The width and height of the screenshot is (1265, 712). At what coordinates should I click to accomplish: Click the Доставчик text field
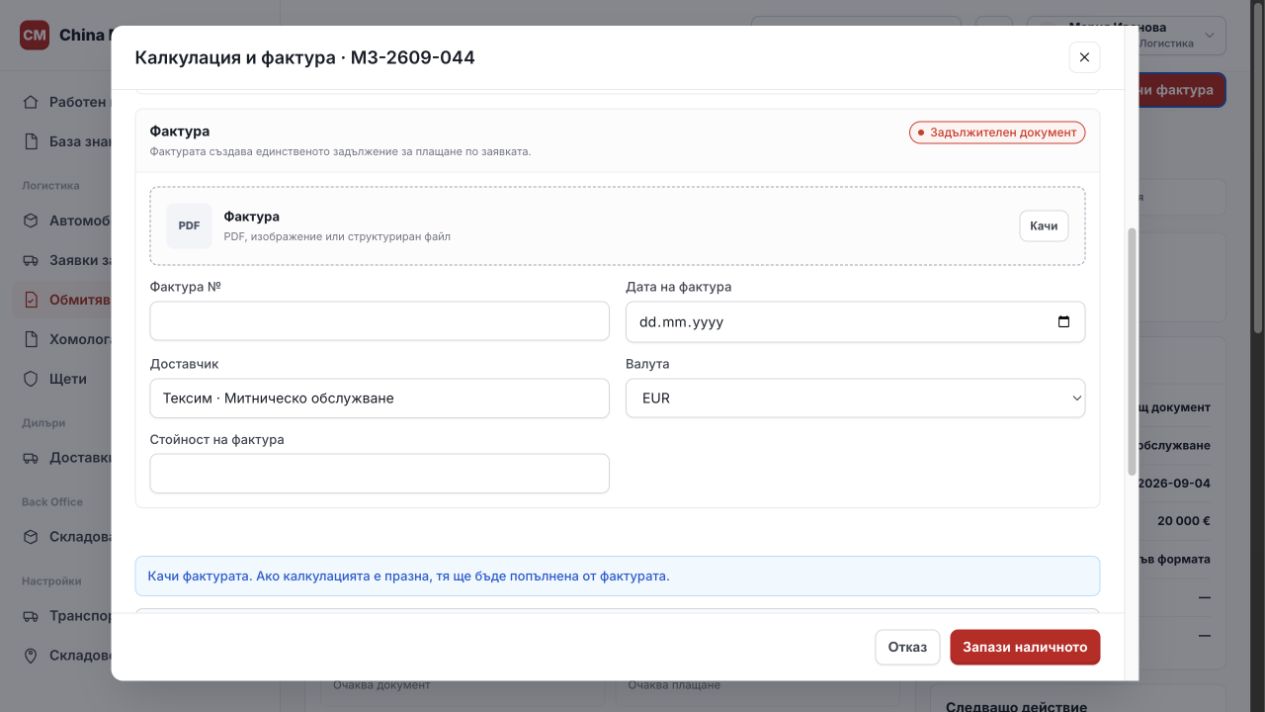pyautogui.click(x=379, y=398)
